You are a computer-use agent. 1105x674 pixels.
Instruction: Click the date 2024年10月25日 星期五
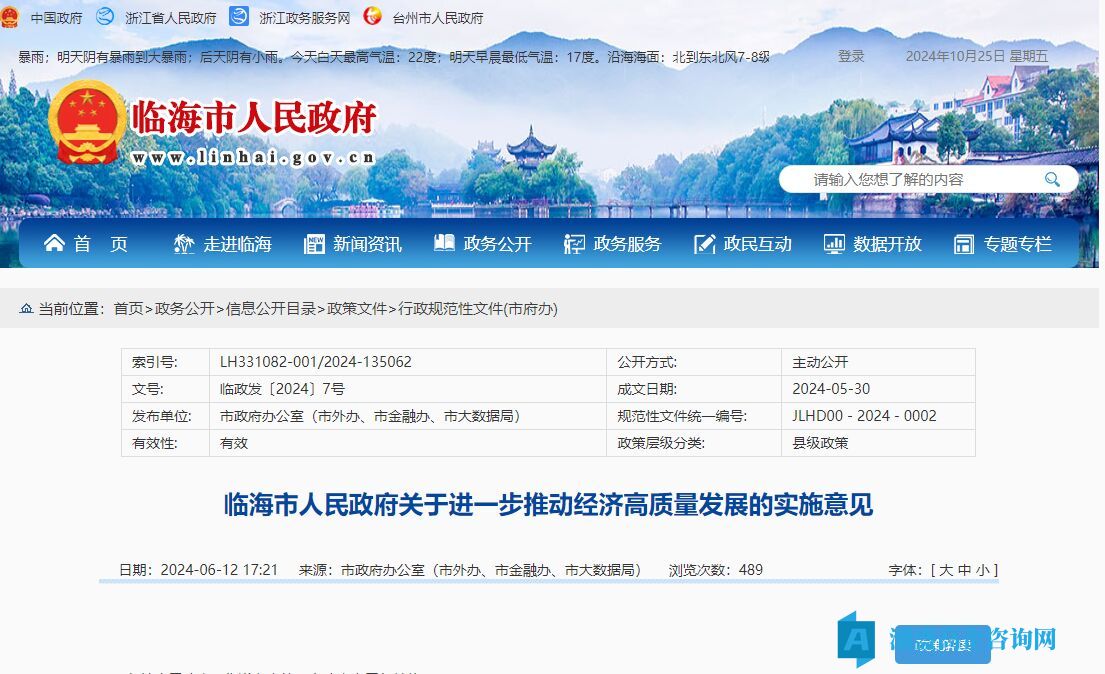click(977, 56)
